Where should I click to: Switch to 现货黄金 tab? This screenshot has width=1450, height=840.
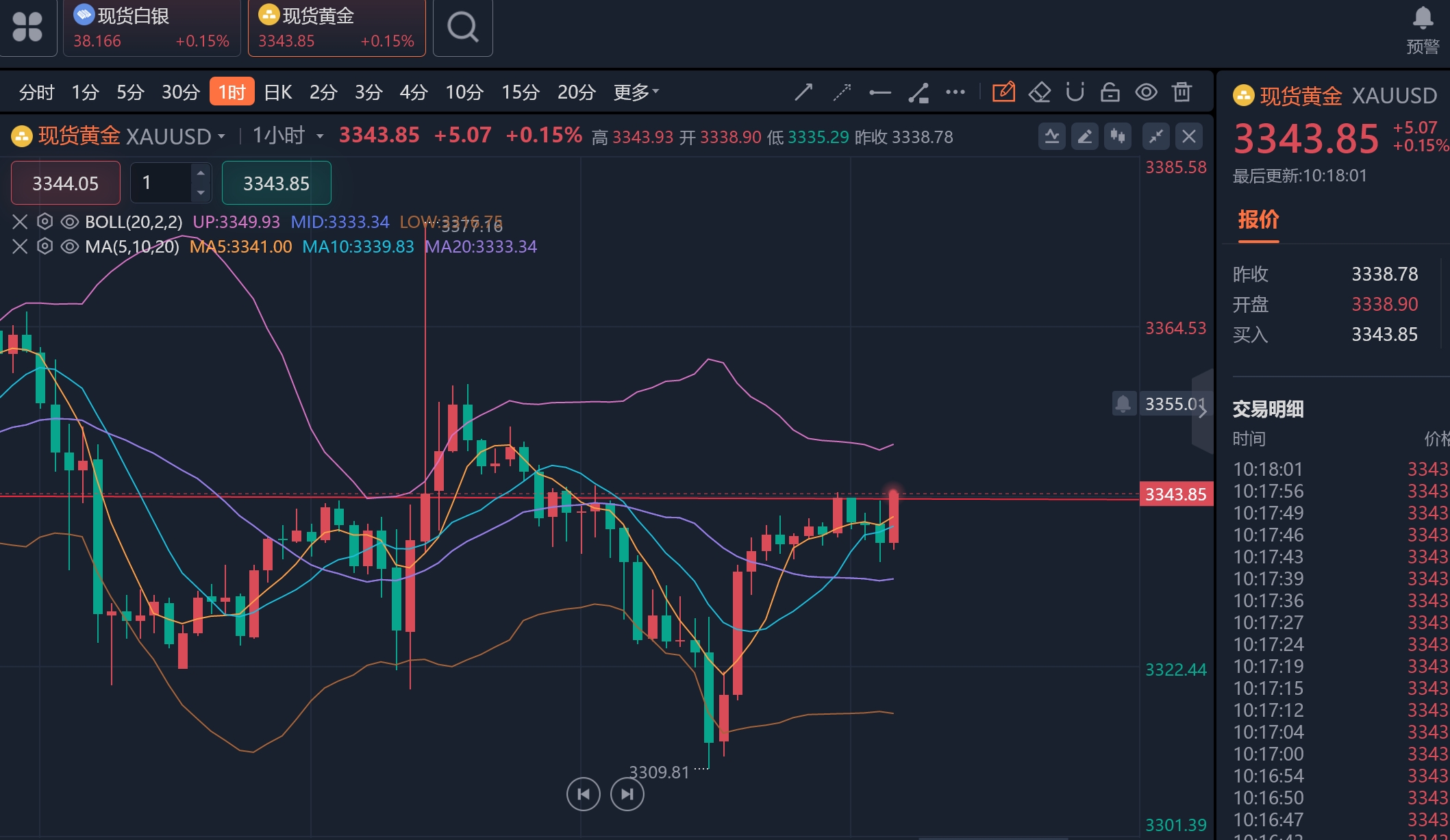pos(337,27)
